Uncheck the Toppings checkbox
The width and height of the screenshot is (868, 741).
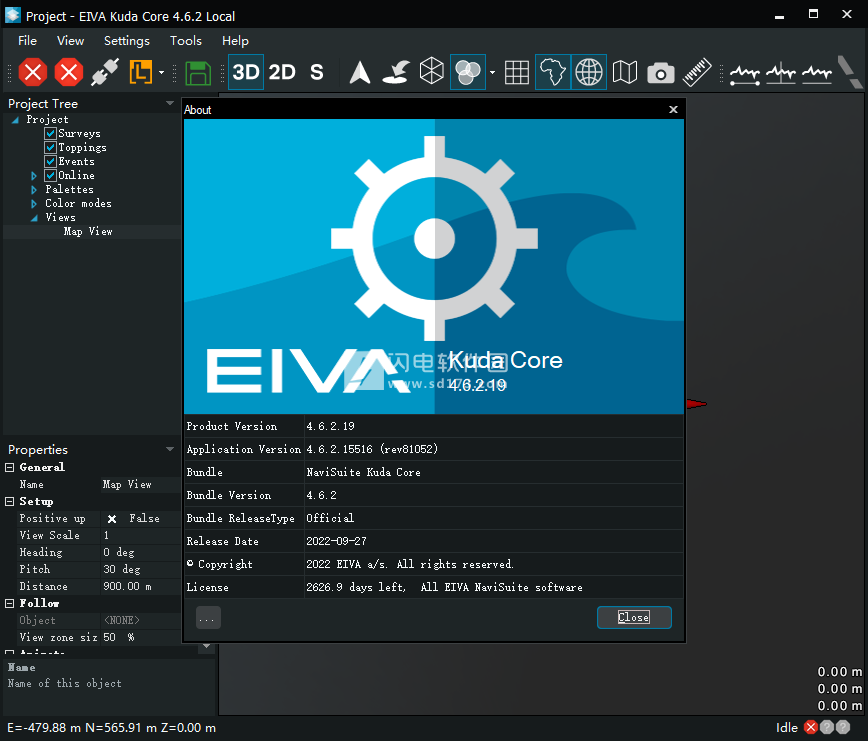pyautogui.click(x=50, y=147)
